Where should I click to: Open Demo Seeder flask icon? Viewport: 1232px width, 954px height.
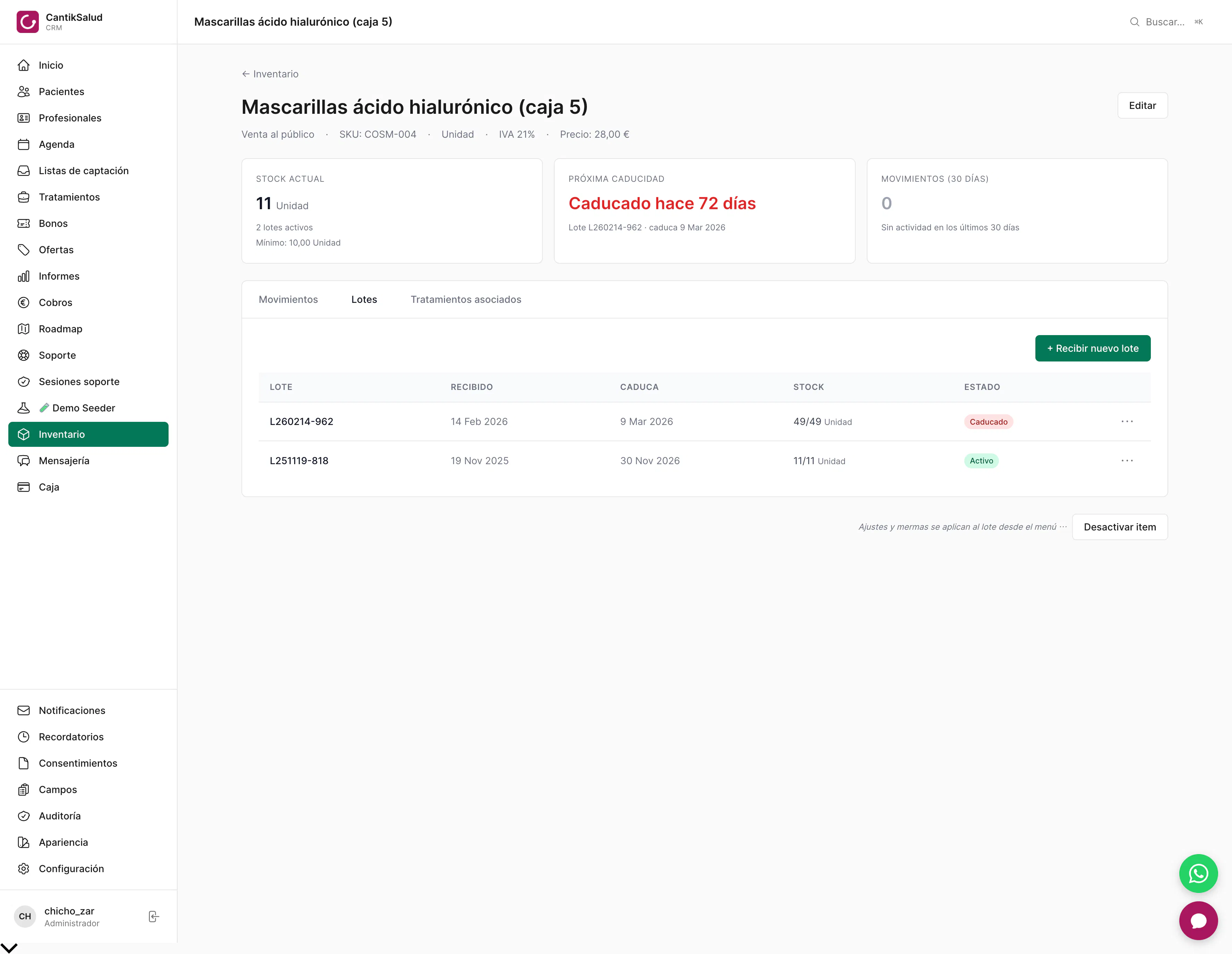24,408
